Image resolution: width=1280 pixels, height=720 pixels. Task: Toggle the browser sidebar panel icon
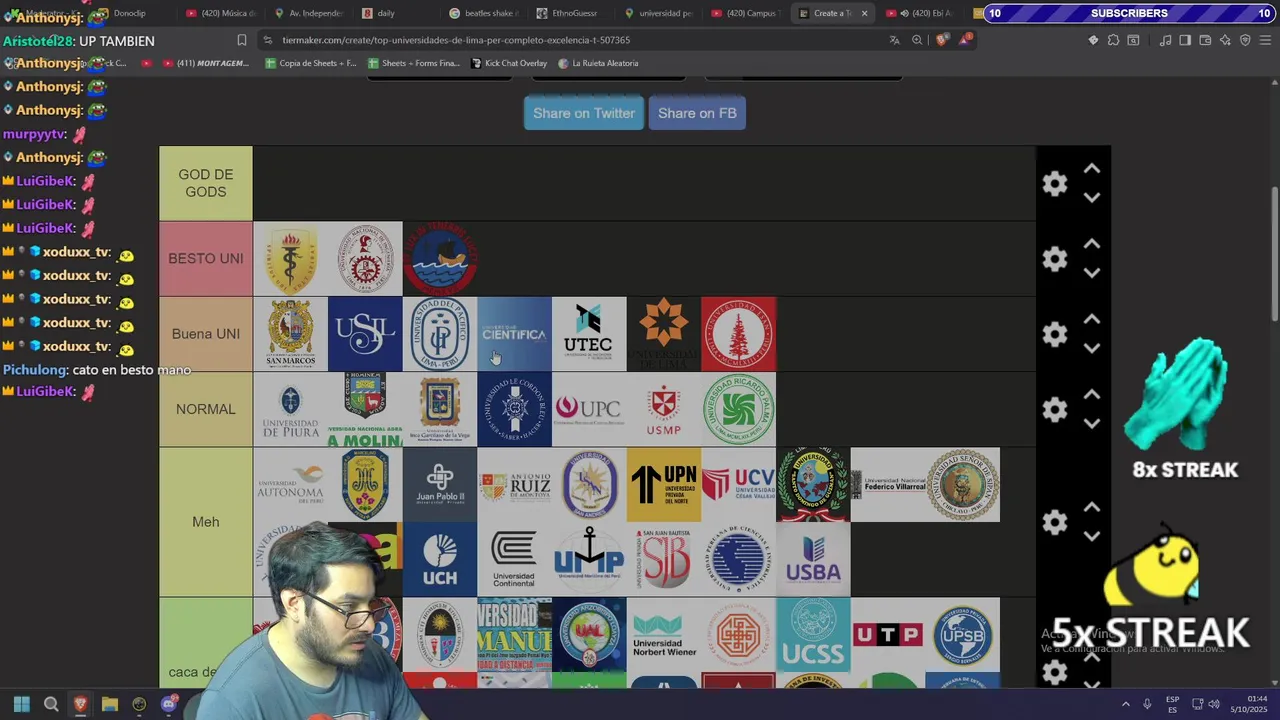(x=1185, y=40)
